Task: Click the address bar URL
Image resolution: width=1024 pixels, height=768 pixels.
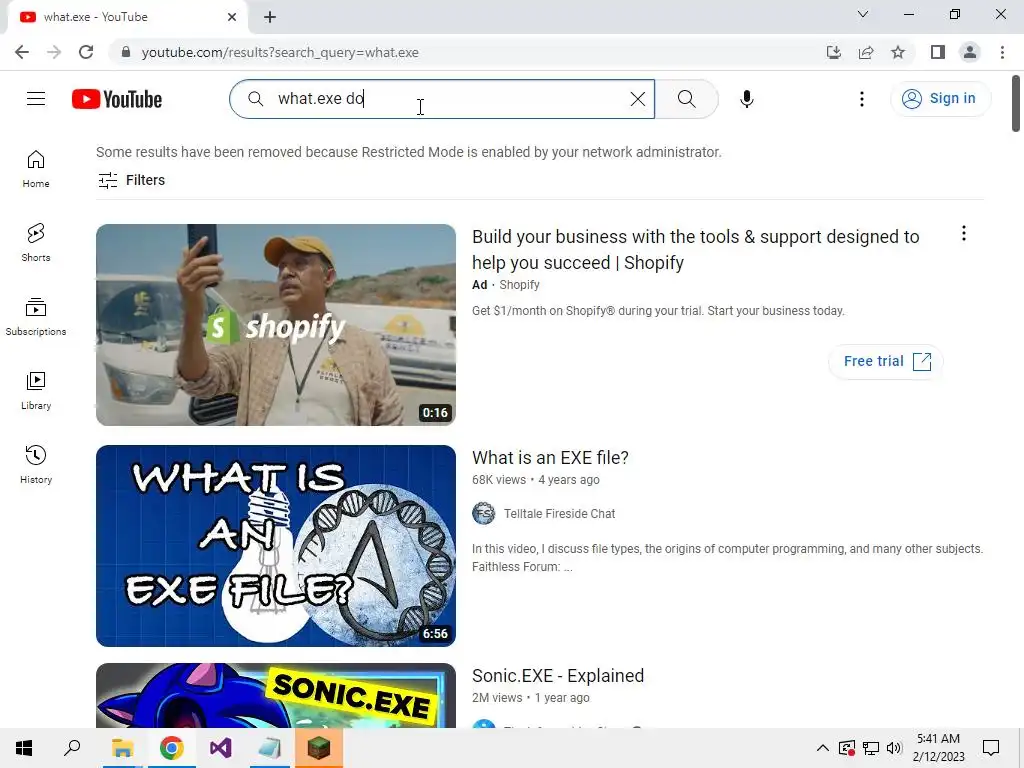Action: [x=280, y=52]
